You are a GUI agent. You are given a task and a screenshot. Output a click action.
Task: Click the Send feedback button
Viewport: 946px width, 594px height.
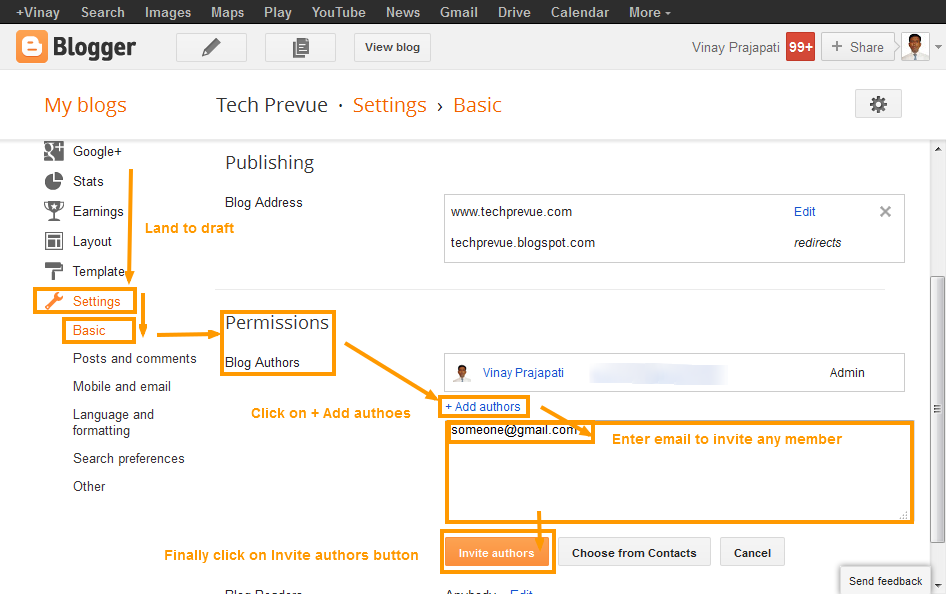tap(886, 581)
